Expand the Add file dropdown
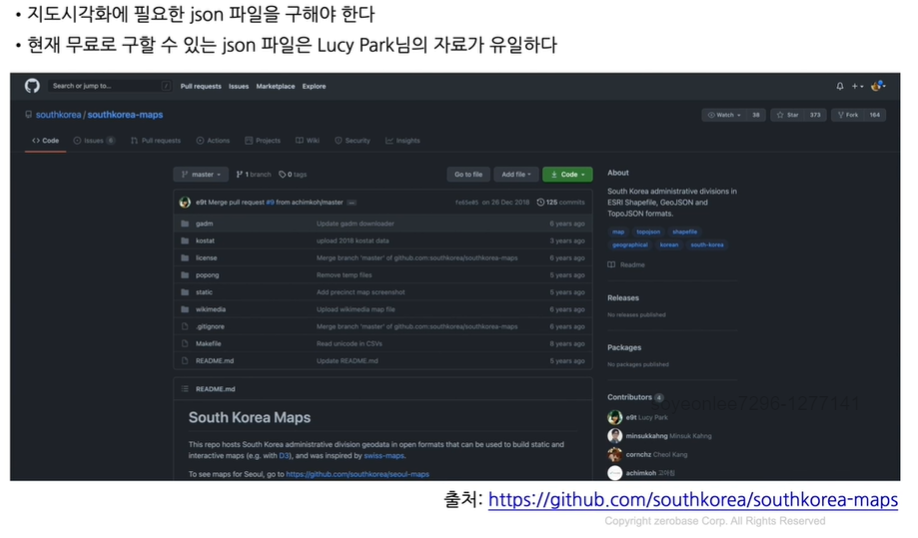918x538 pixels. tap(516, 174)
